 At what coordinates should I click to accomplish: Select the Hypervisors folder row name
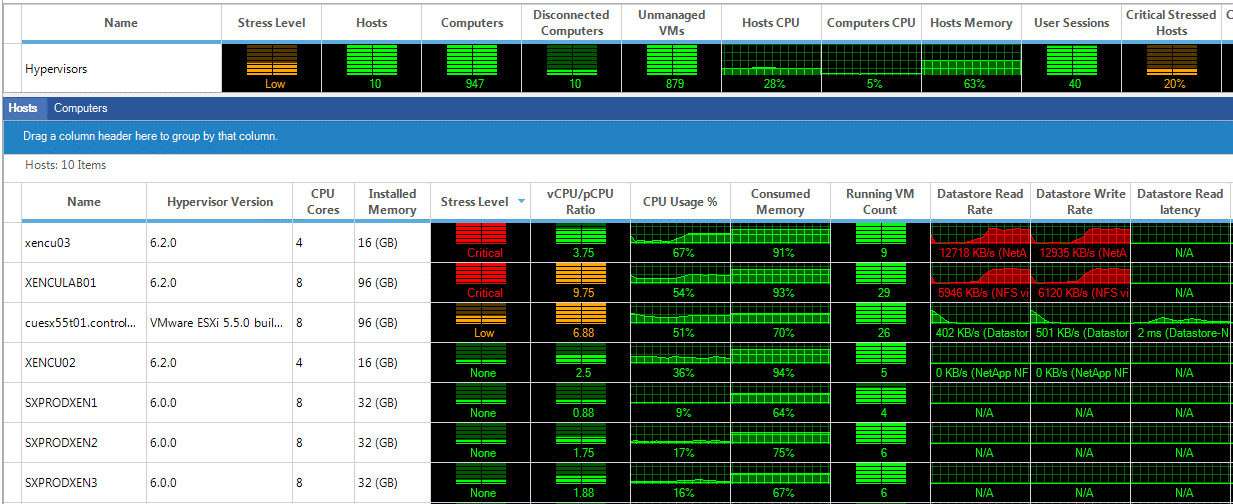58,70
